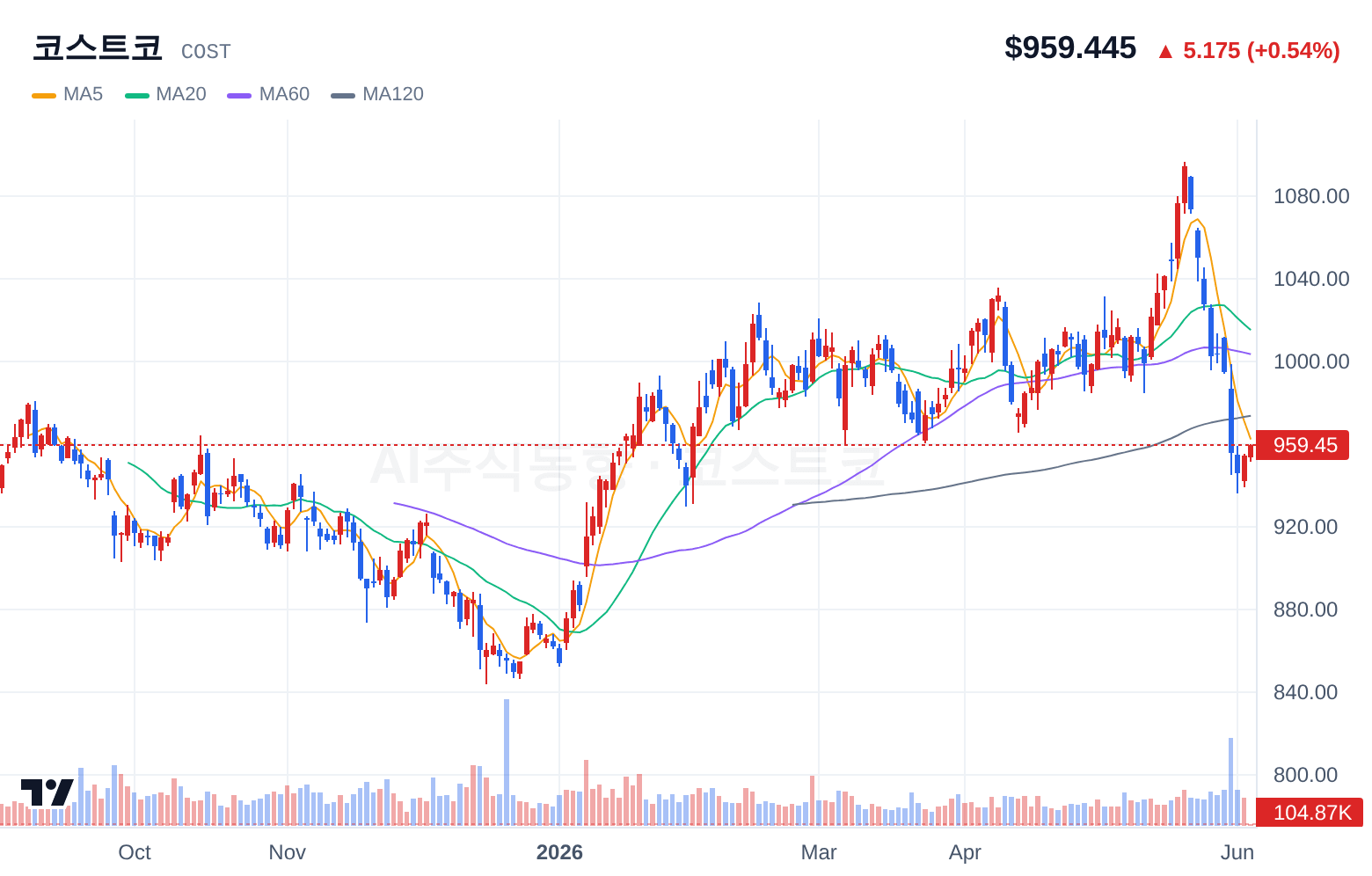Screen dimensions: 1372x876
Task: Select the MA120 legend label
Action: tap(393, 94)
